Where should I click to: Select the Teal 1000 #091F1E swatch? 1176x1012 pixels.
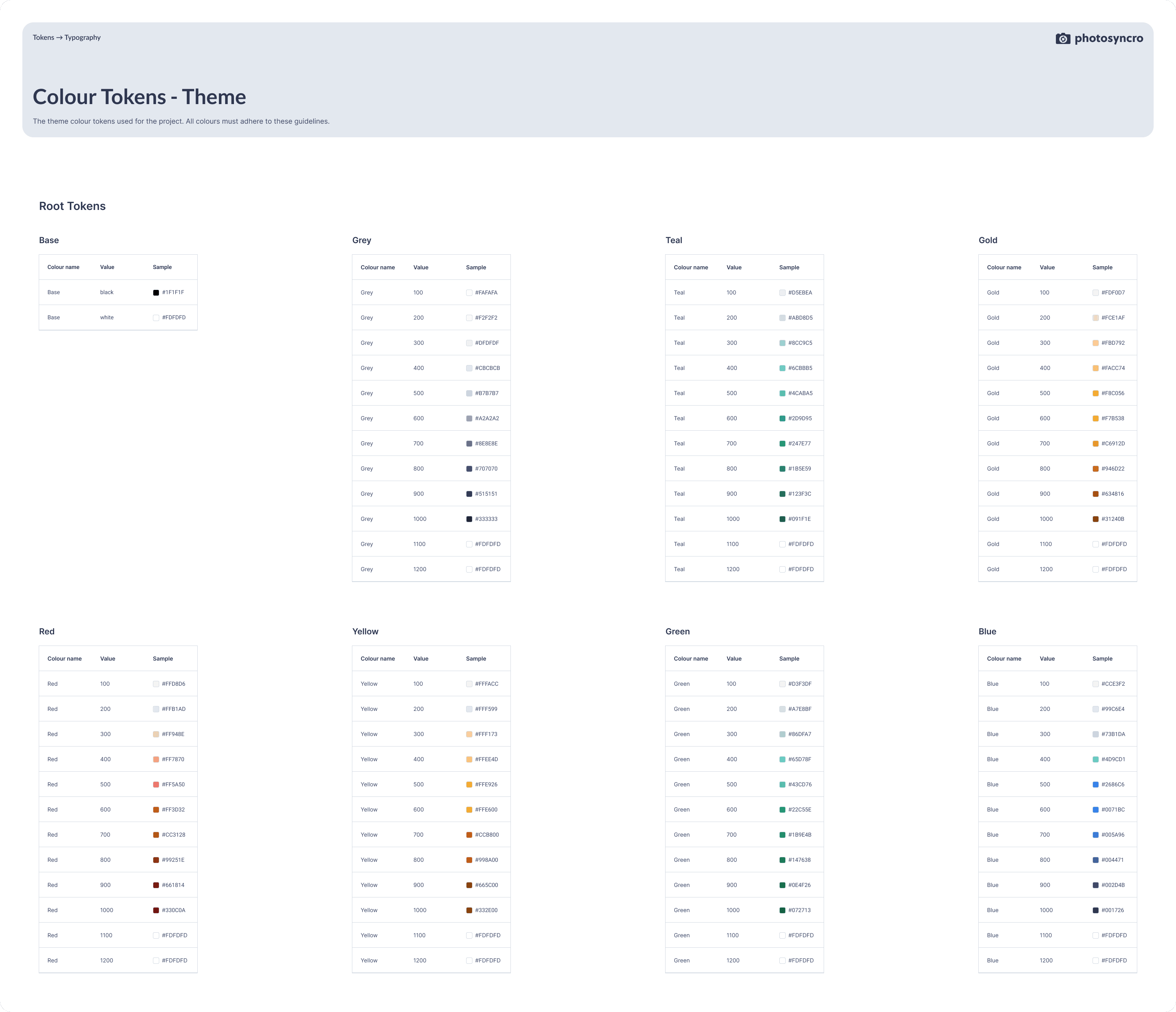(x=782, y=519)
